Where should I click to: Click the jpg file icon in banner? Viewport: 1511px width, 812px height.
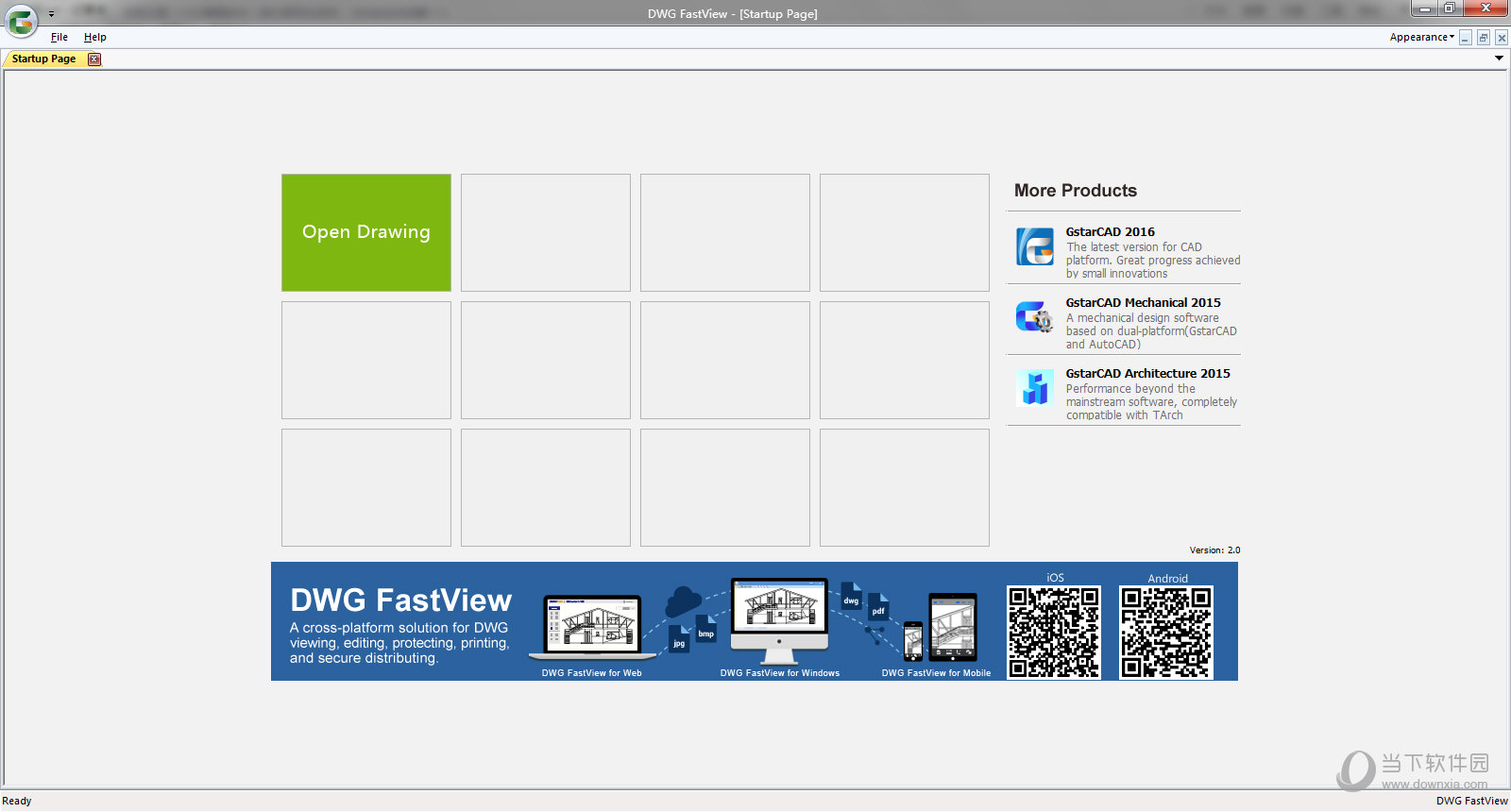click(679, 639)
